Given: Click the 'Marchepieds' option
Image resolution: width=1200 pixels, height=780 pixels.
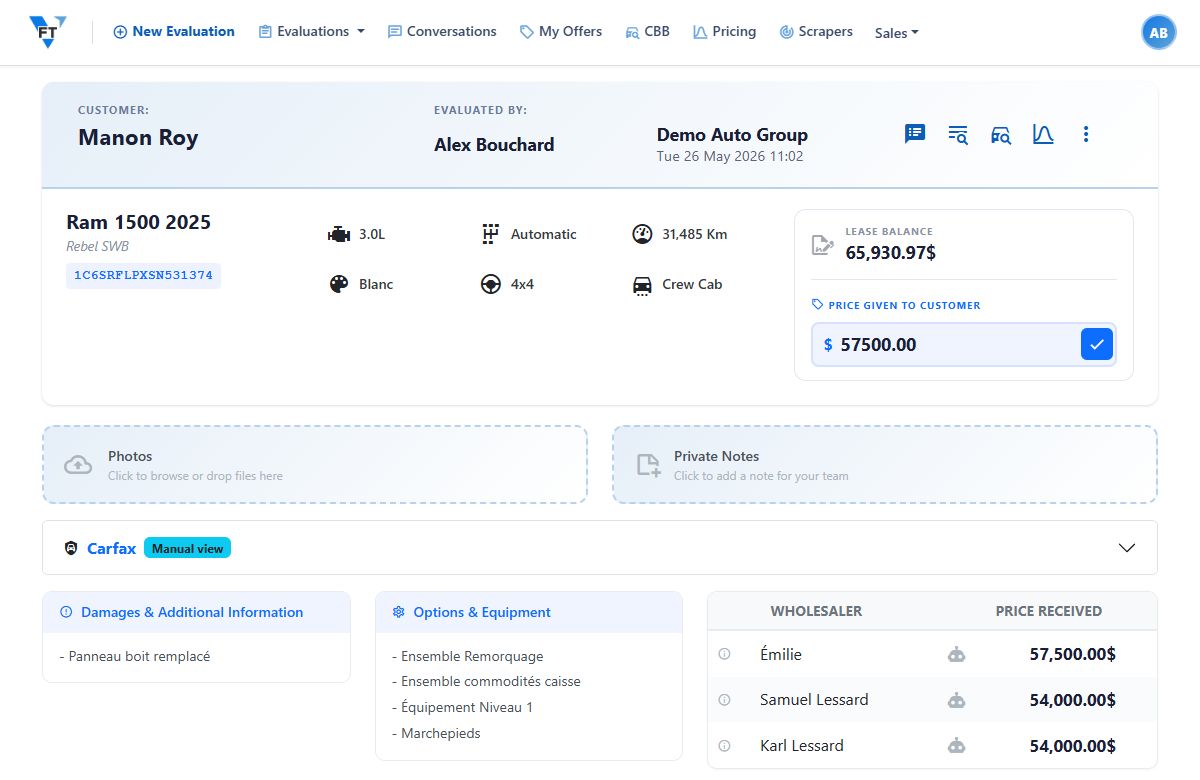Looking at the screenshot, I should click(x=436, y=734).
